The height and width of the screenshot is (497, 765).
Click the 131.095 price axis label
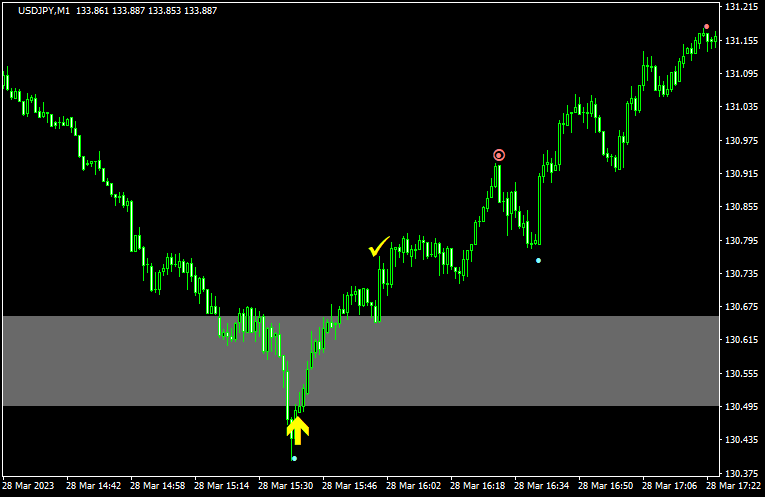click(740, 74)
